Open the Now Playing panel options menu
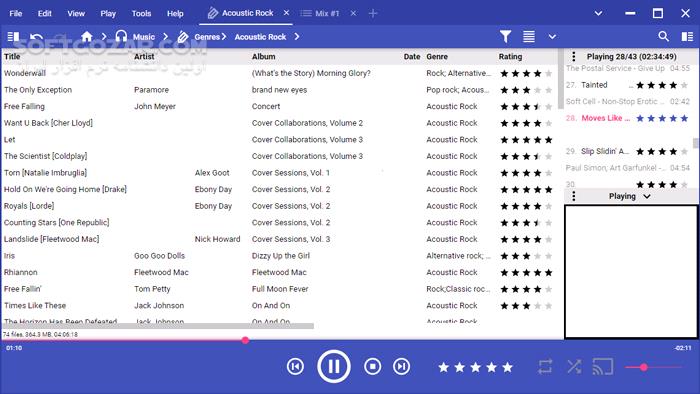 [574, 57]
